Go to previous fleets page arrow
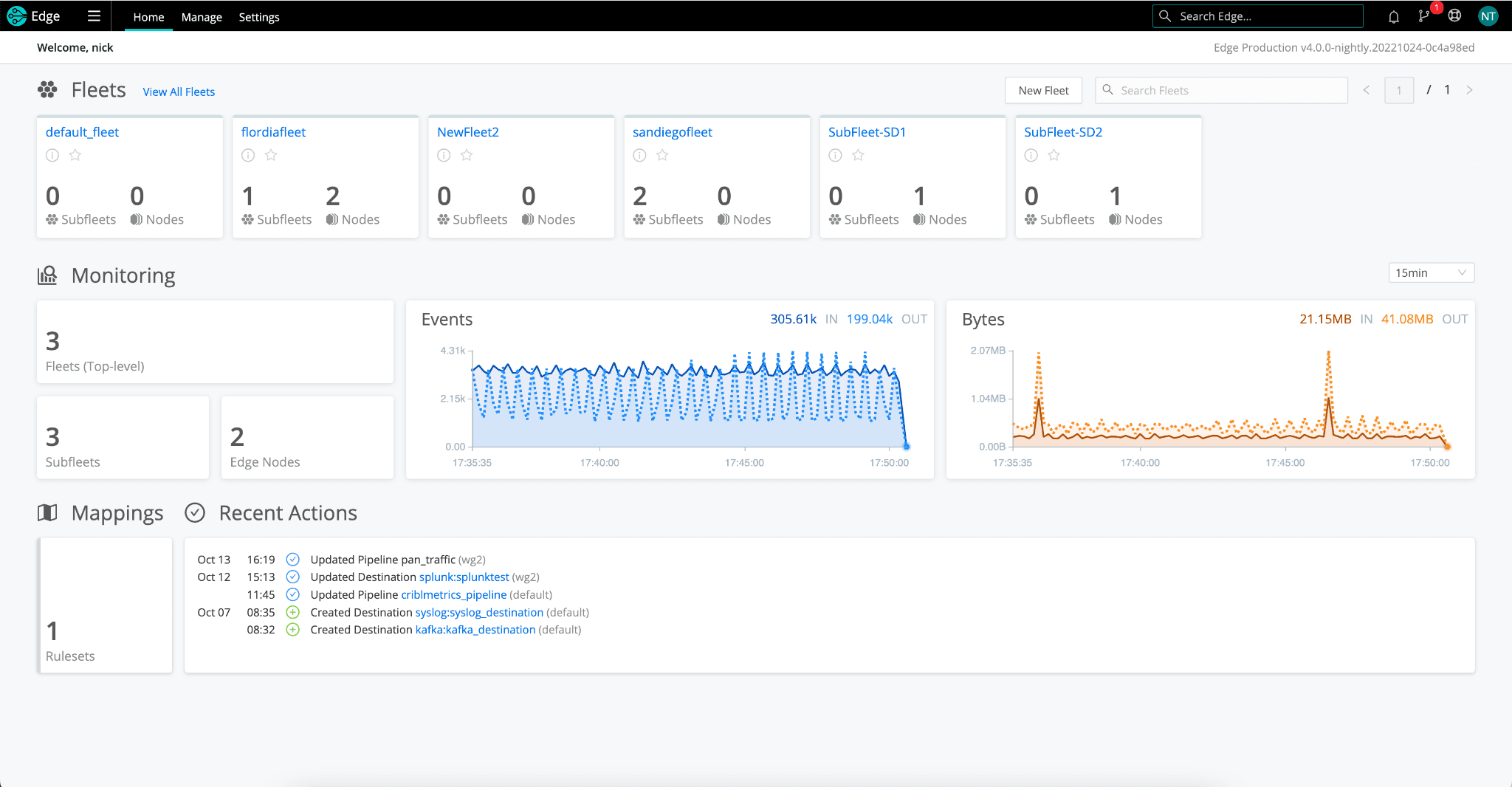1512x787 pixels. point(1366,90)
